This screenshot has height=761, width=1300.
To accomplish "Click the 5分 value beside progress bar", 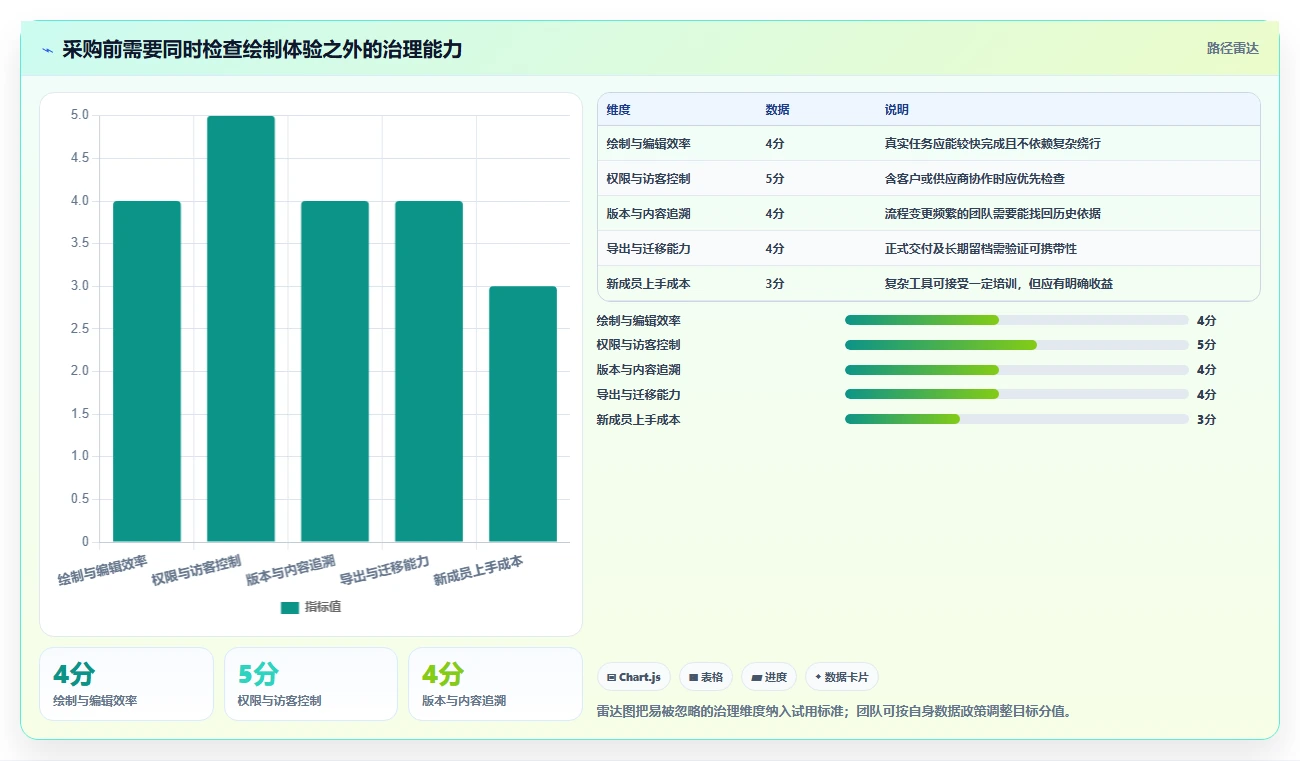I will coord(1206,345).
